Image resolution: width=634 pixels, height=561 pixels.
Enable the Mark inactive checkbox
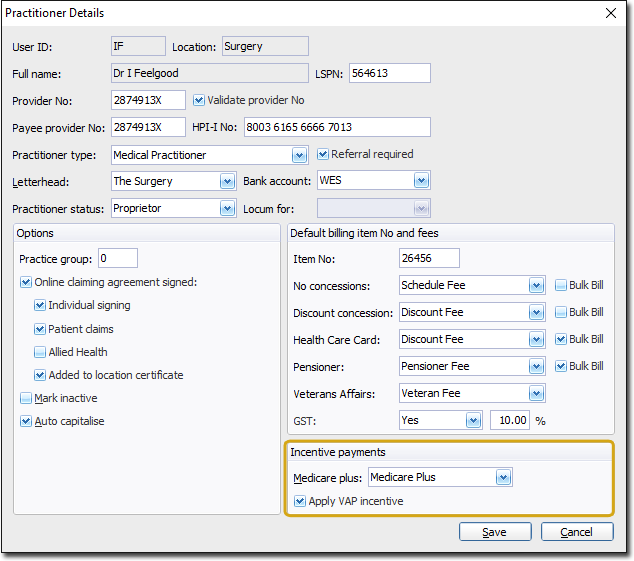coord(26,398)
